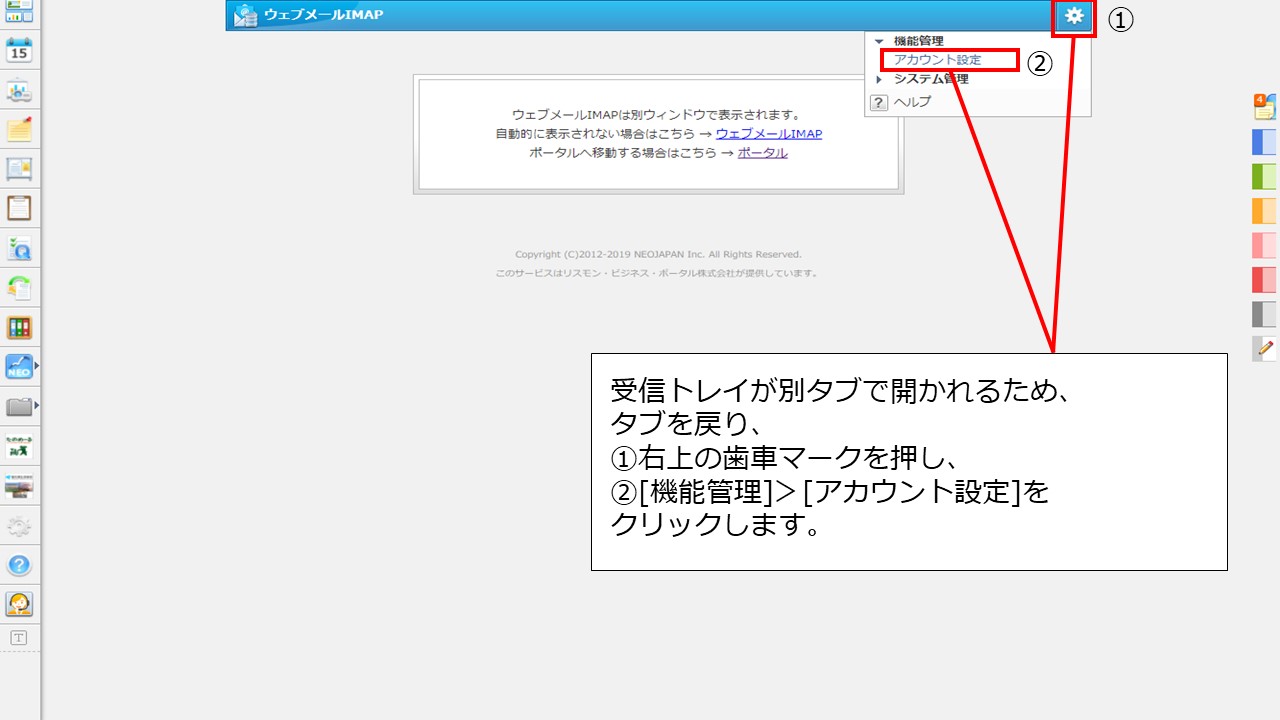The height and width of the screenshot is (720, 1280).
Task: Click the NEO application icon in sidebar
Action: [x=18, y=366]
